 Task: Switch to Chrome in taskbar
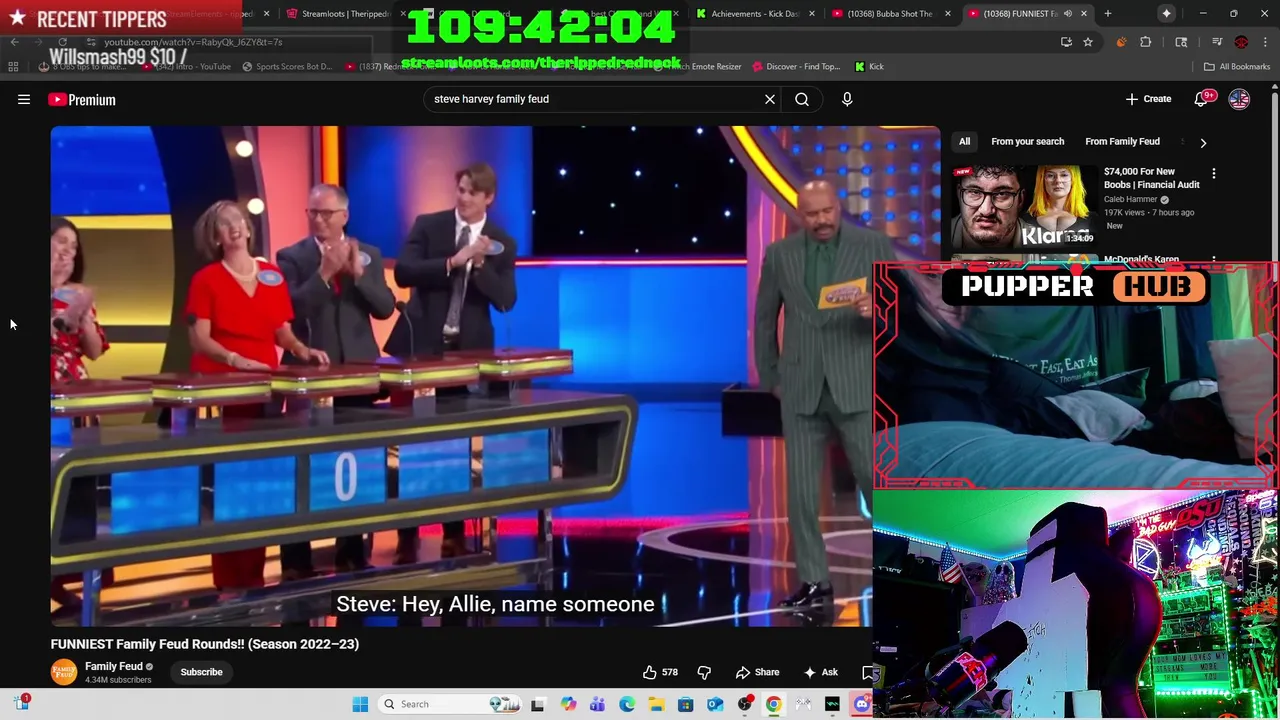click(x=773, y=704)
